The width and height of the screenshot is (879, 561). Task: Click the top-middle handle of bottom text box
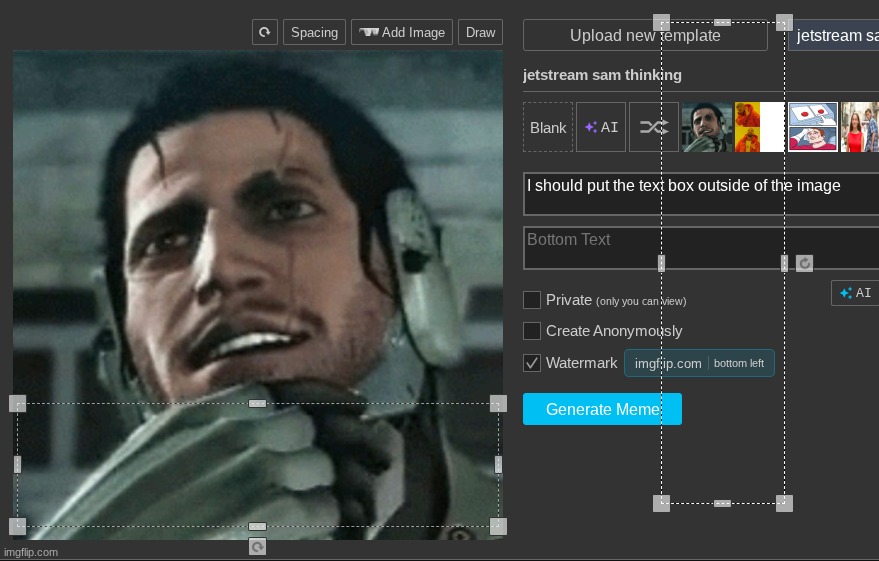[x=257, y=404]
